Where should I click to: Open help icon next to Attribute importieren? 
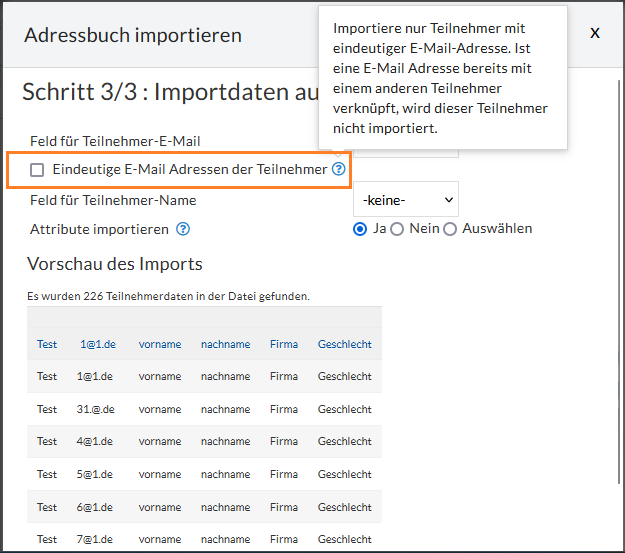coord(183,229)
